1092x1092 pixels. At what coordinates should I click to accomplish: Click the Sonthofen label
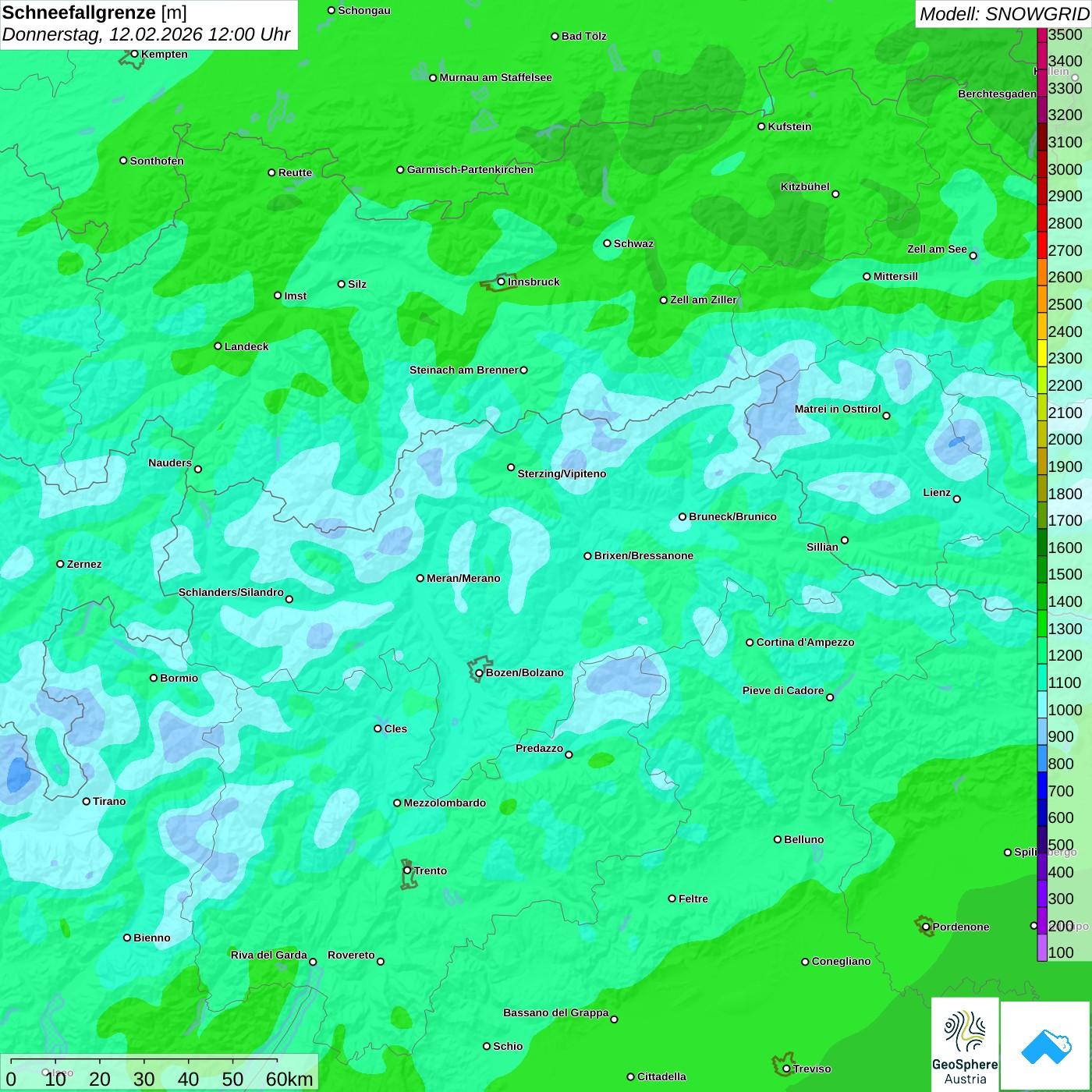157,161
